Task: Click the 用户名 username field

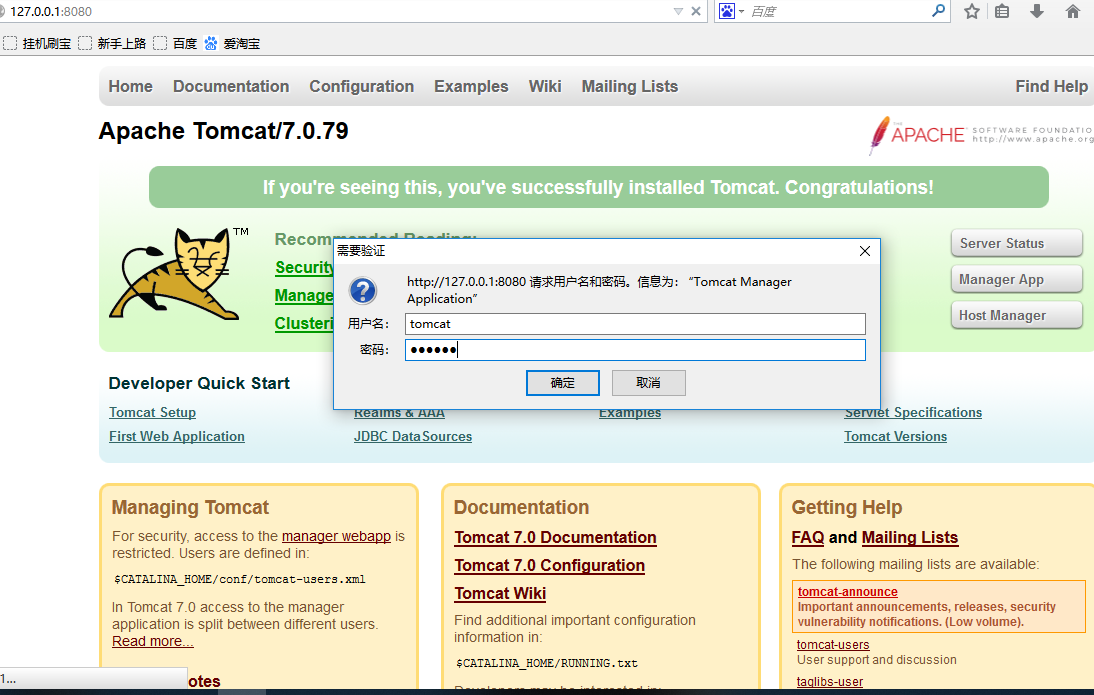Action: (x=635, y=324)
